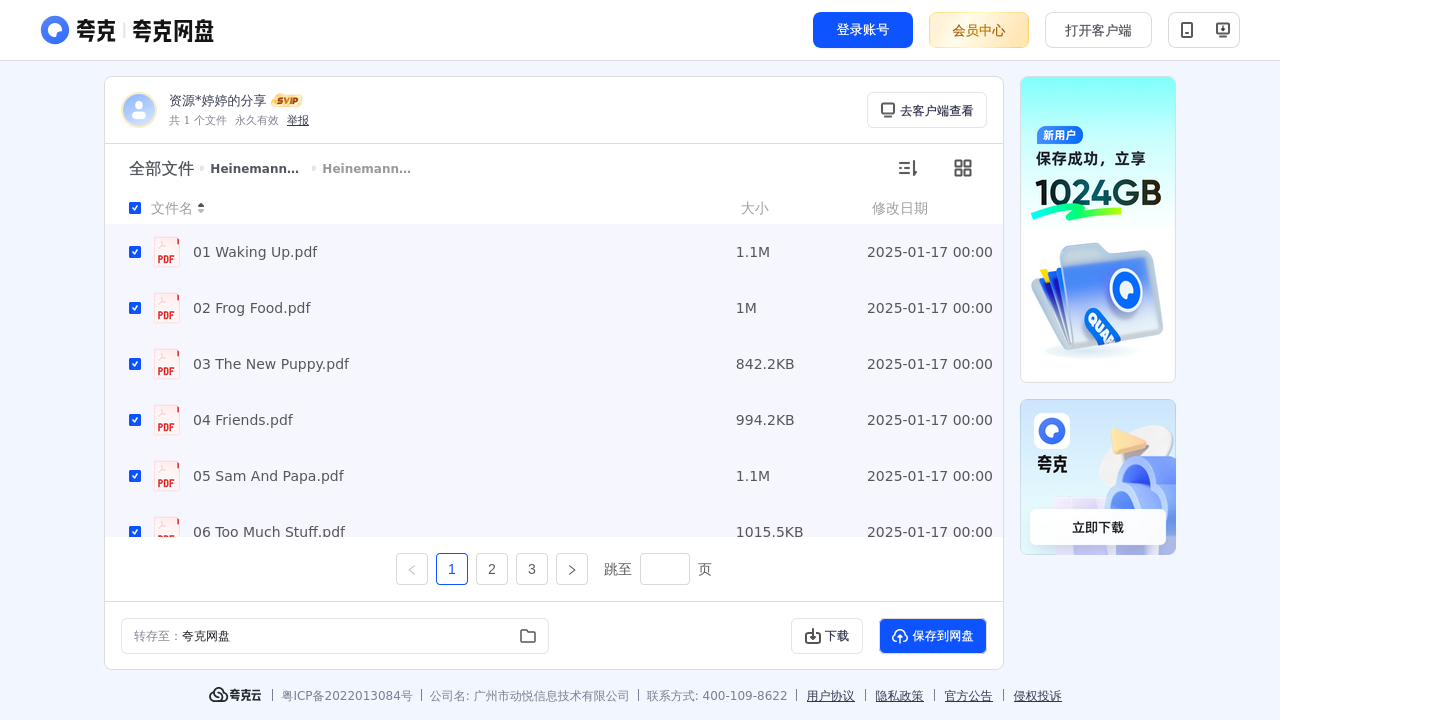This screenshot has height=720, width=1452.
Task: Uncheck the checkbox for 03 The New Puppy.pdf
Action: point(135,364)
